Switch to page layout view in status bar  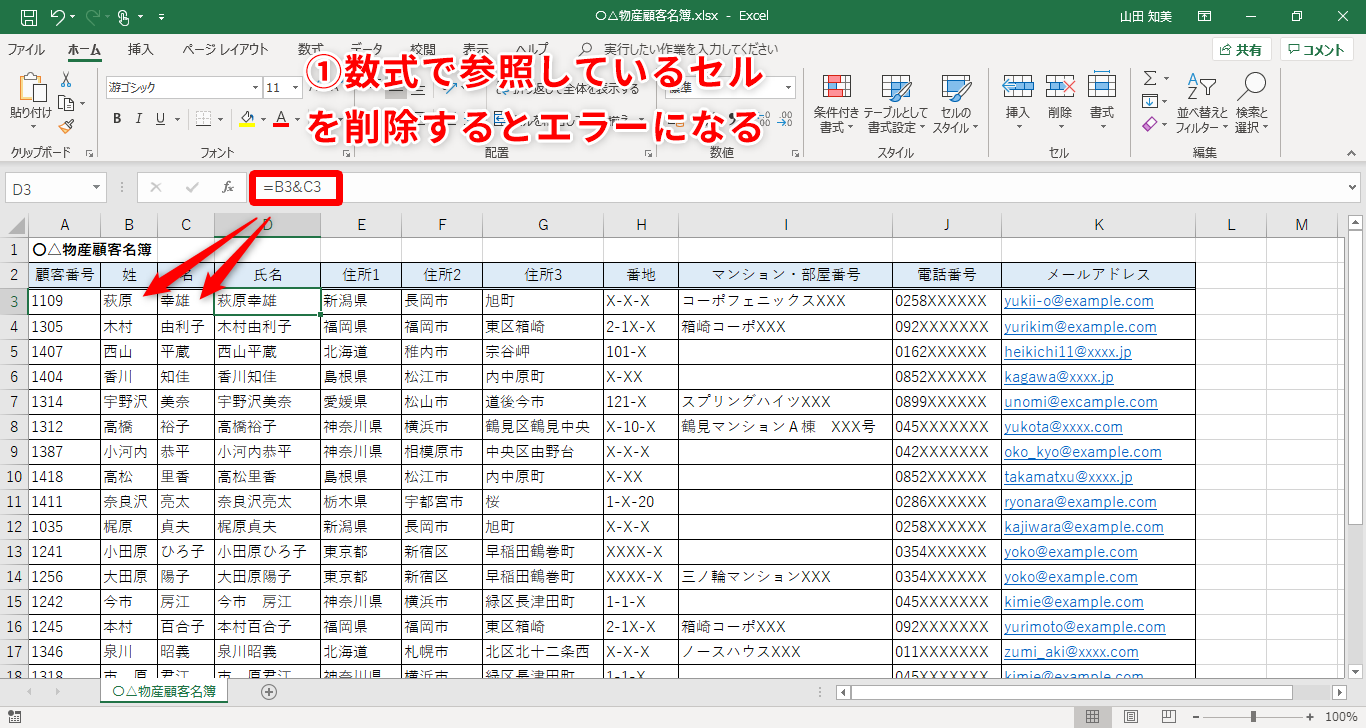tap(1130, 716)
